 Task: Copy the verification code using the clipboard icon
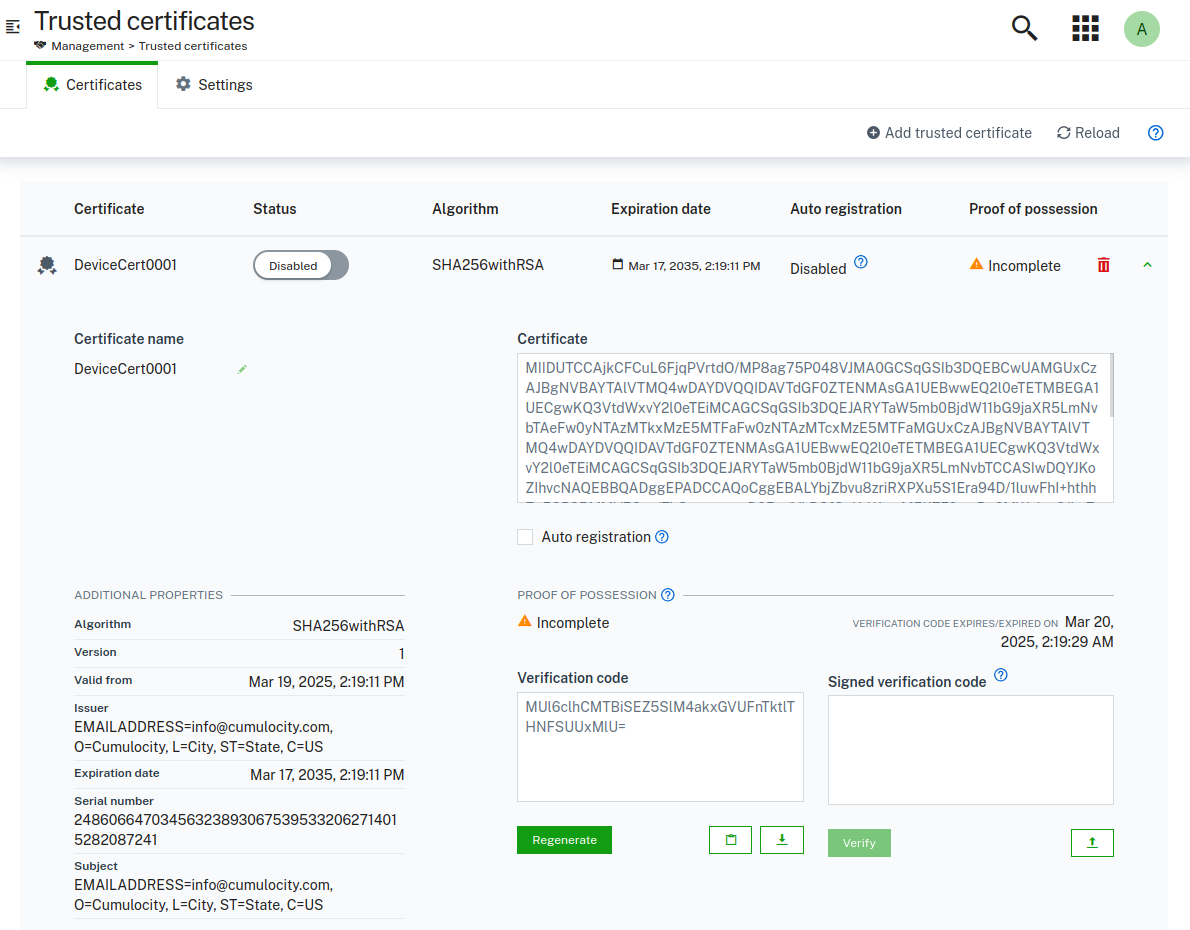click(730, 839)
